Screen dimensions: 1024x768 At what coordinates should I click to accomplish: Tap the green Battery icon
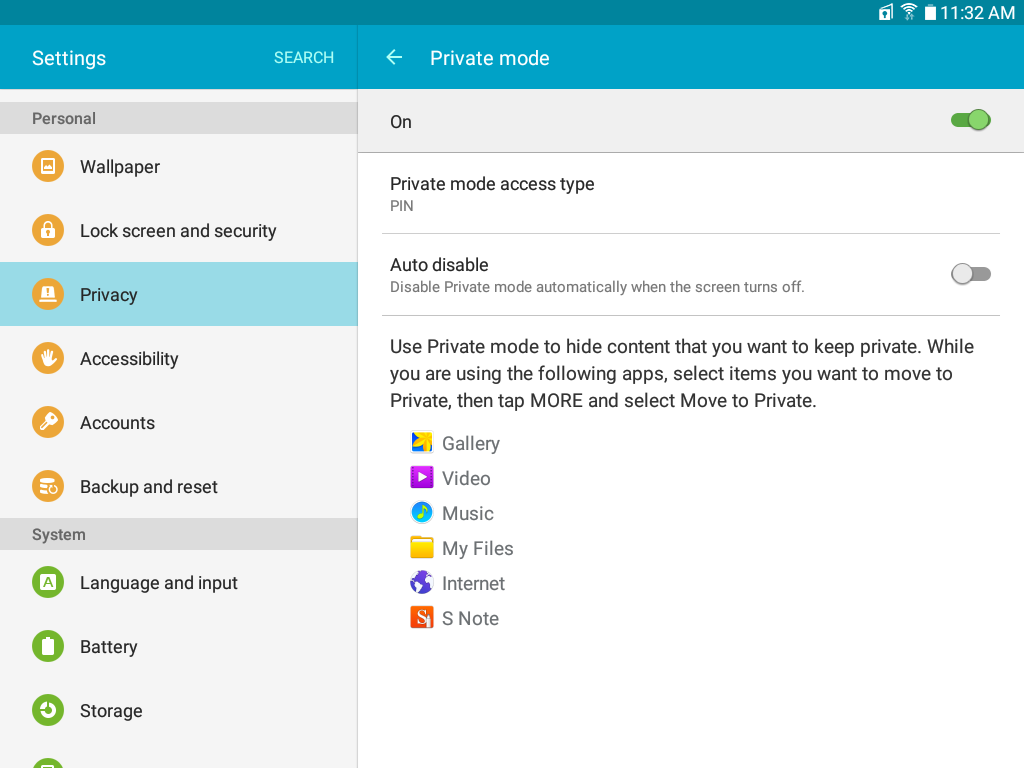48,646
